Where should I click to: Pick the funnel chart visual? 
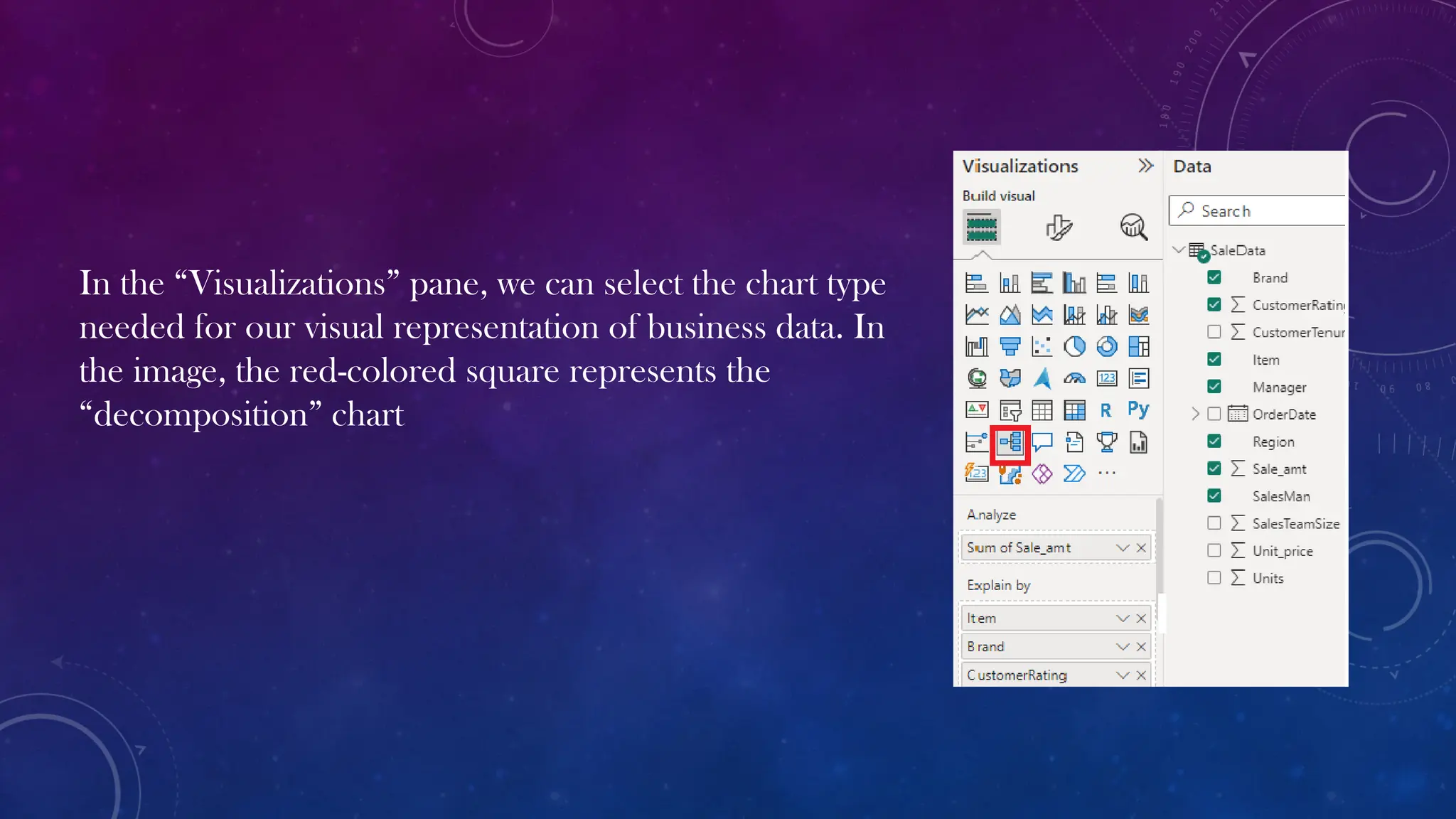[x=1010, y=346]
